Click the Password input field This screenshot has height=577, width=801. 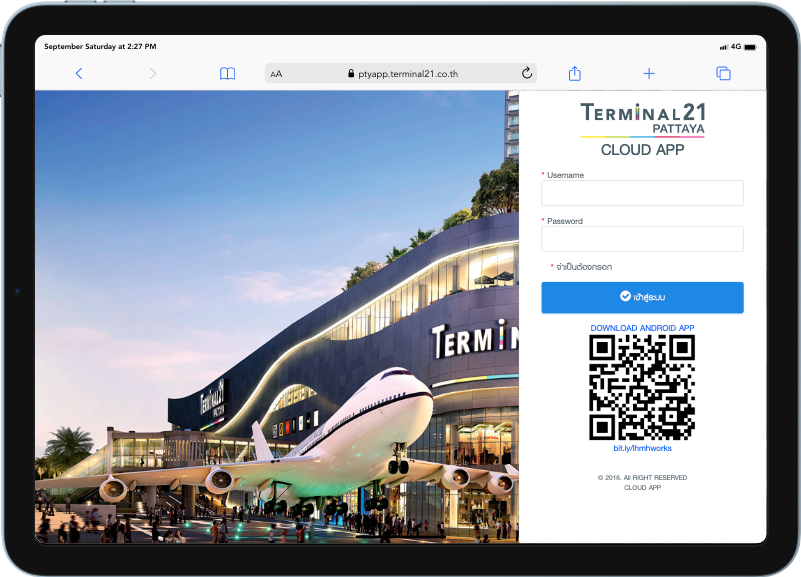pos(642,238)
